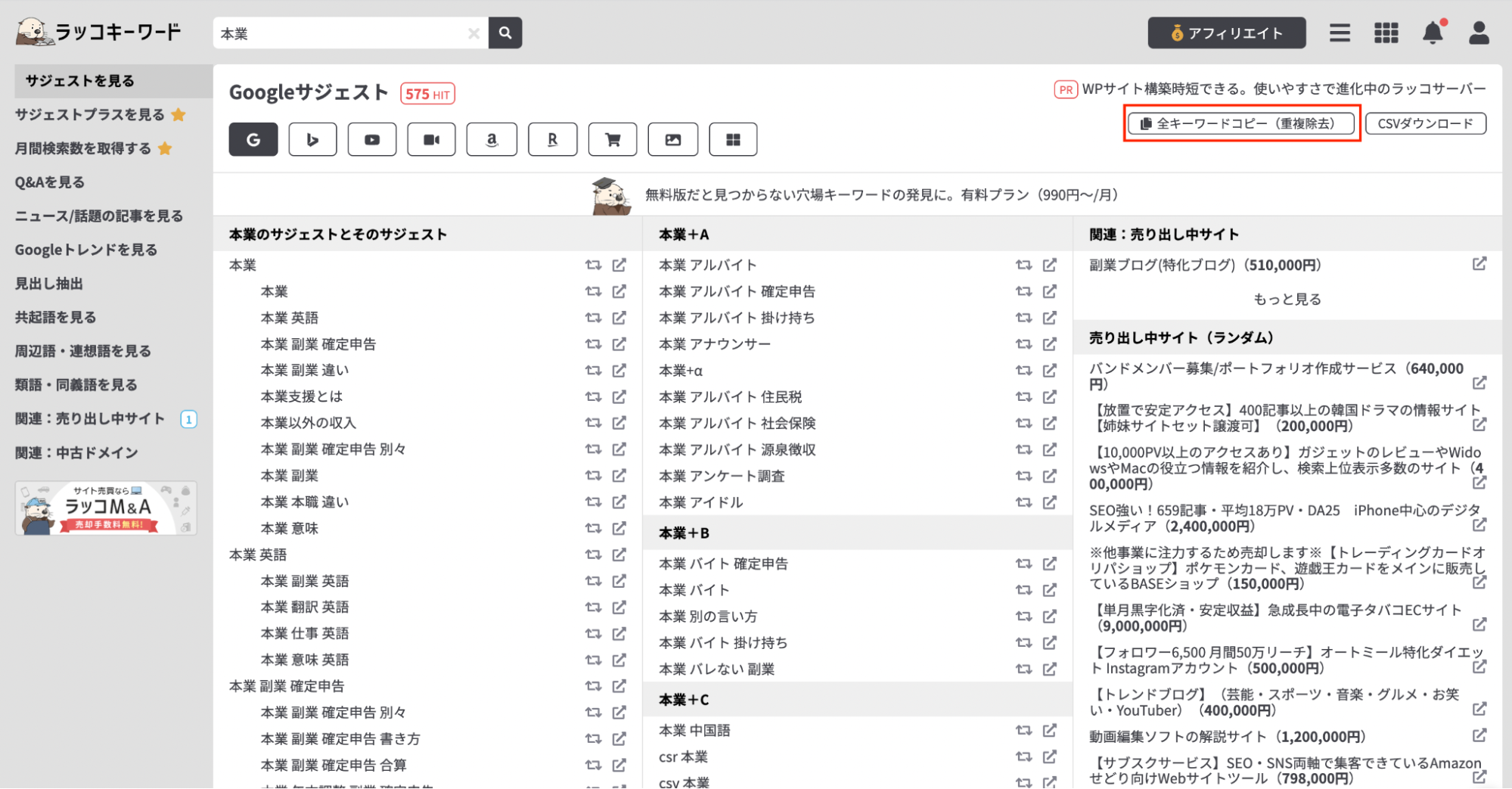Open 周辺語・連想語を見る in sidebar
This screenshot has width=1512, height=789.
click(83, 351)
